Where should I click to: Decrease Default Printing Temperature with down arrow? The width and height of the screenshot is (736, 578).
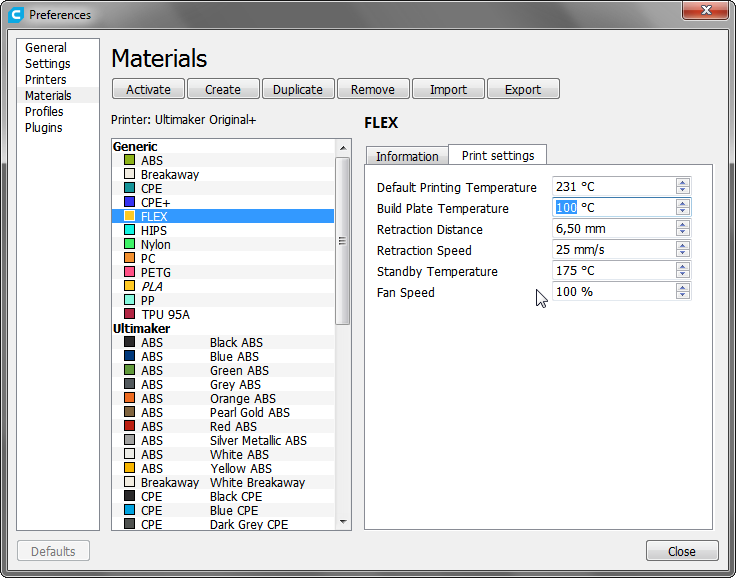682,190
